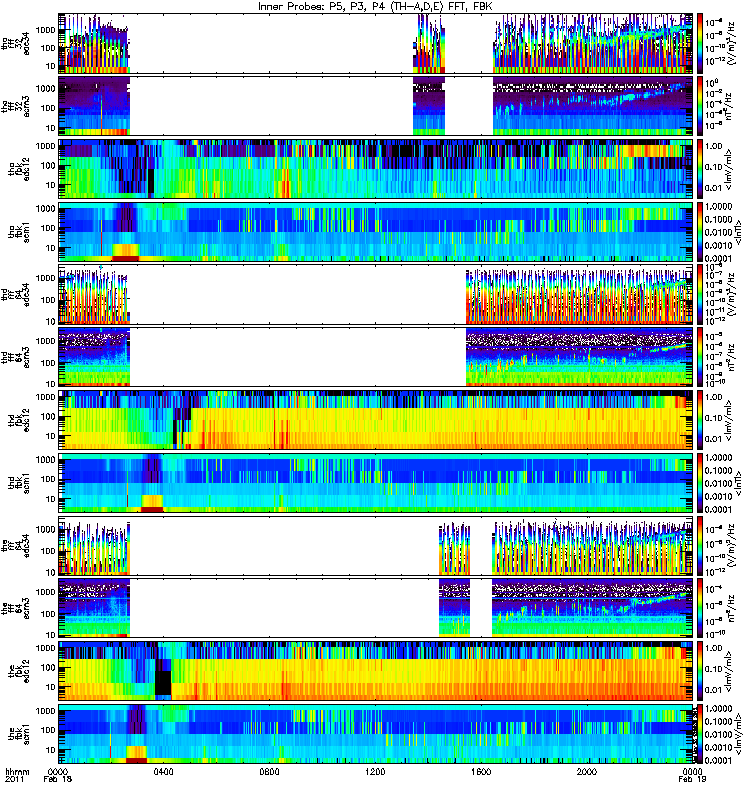Click the <|mV/m|> unit label of thd edc12 color bar
The width and height of the screenshot is (750, 800).
[x=728, y=421]
